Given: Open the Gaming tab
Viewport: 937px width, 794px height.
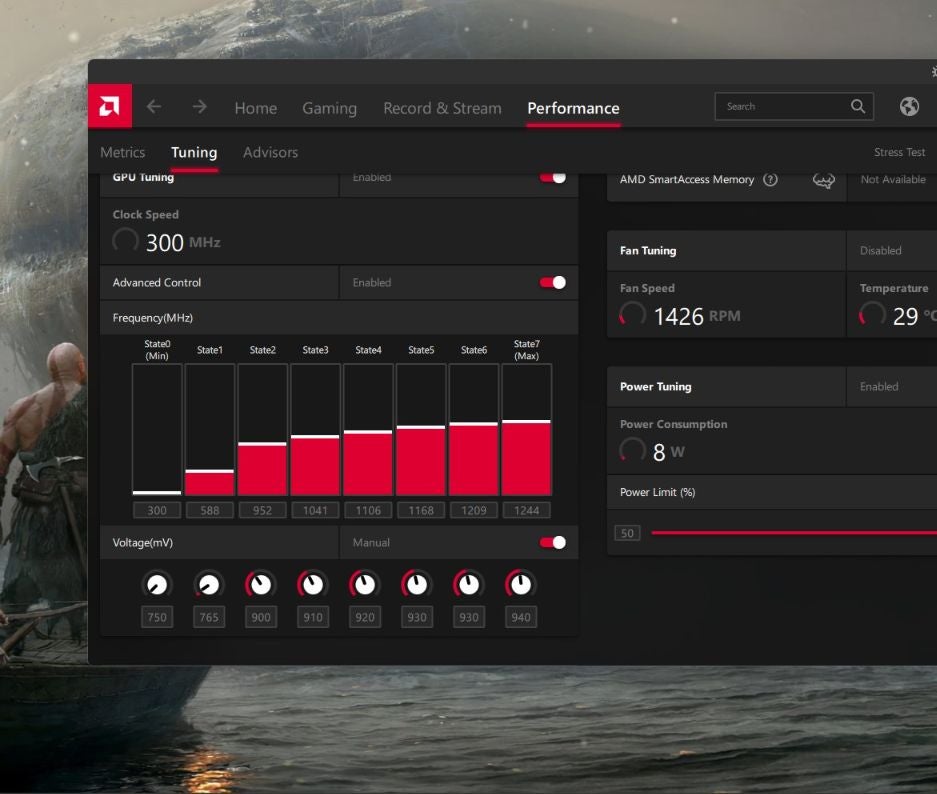Looking at the screenshot, I should point(329,108).
